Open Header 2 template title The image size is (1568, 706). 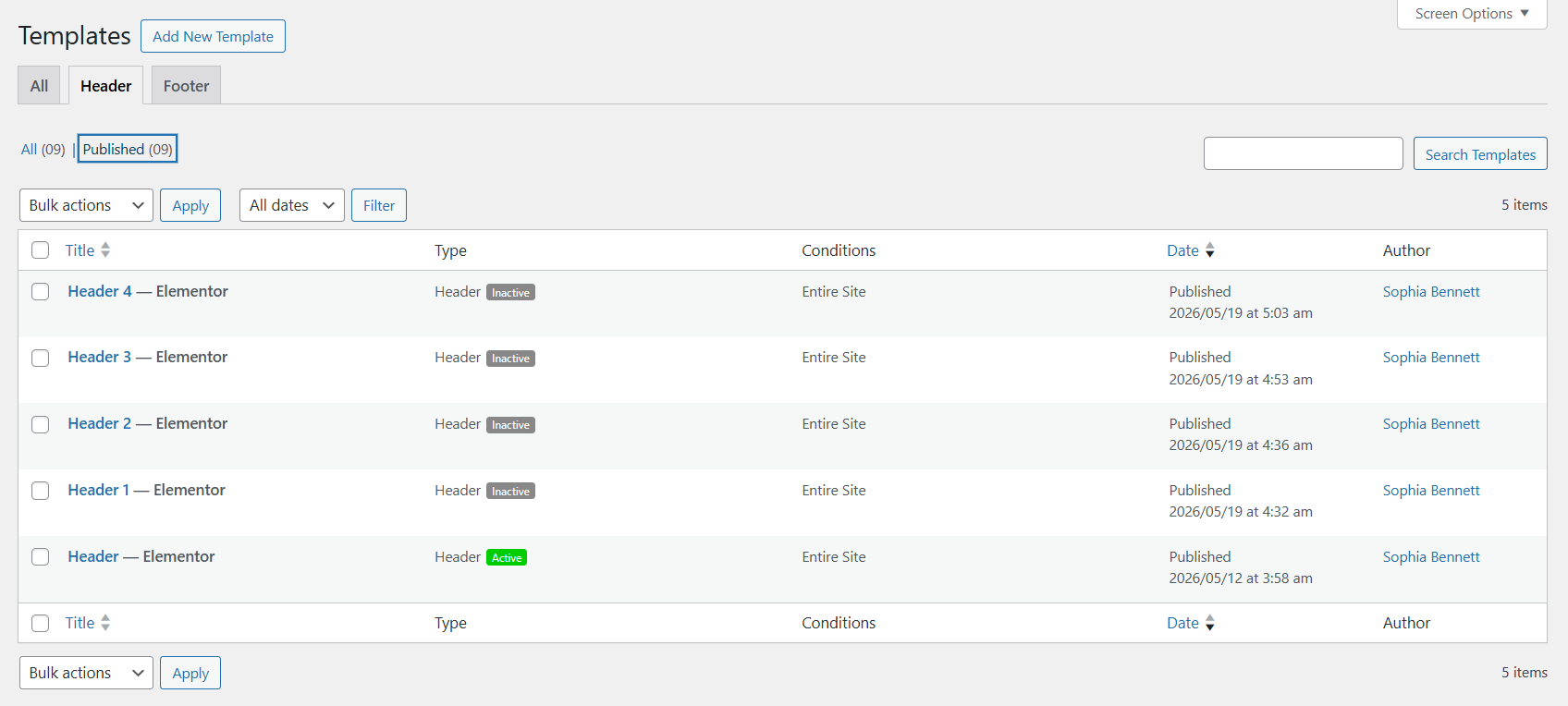click(100, 423)
